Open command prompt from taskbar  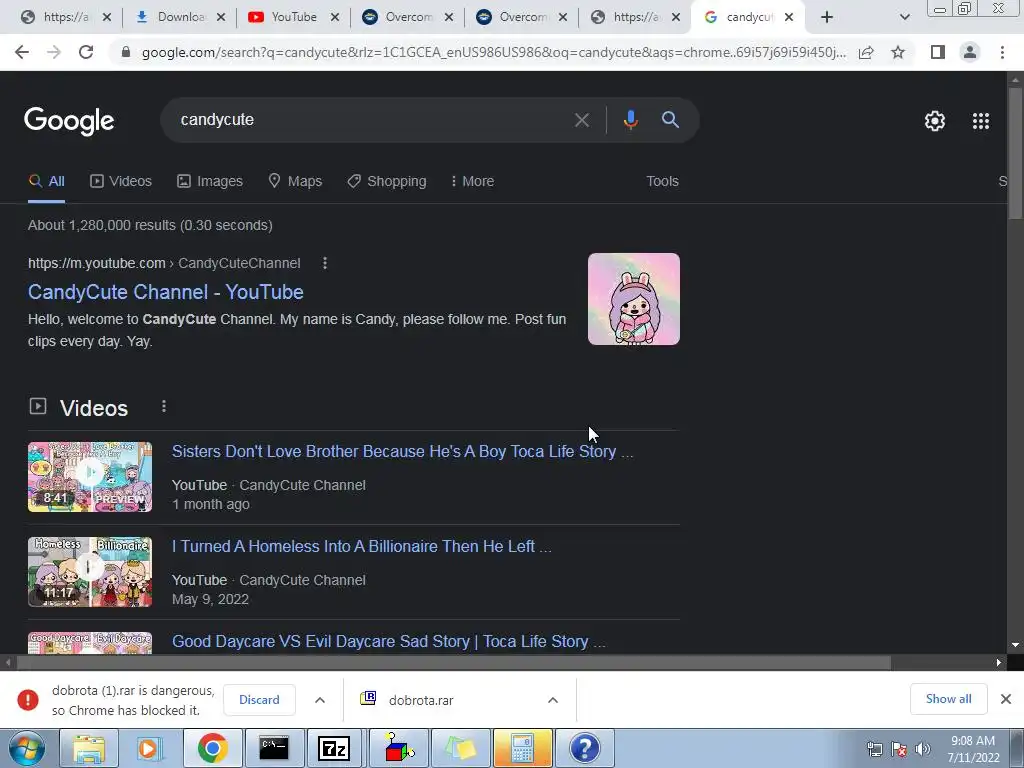[274, 748]
